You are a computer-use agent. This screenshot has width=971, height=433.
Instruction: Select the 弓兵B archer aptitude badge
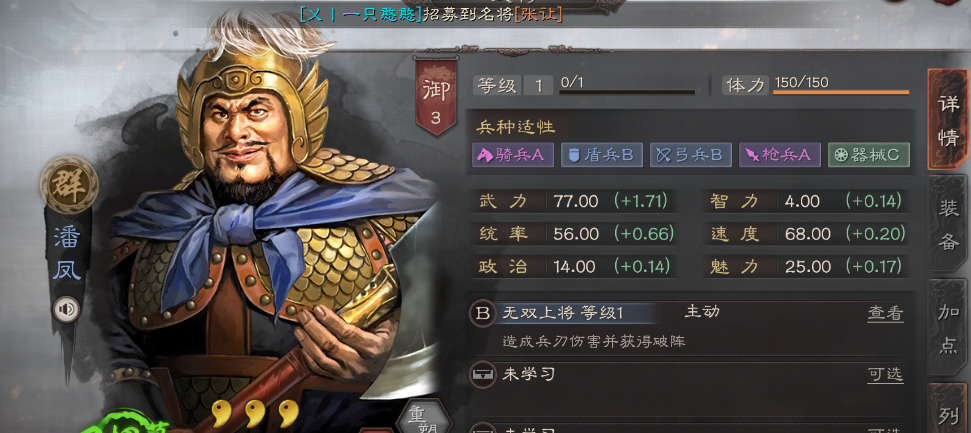pyautogui.click(x=690, y=155)
